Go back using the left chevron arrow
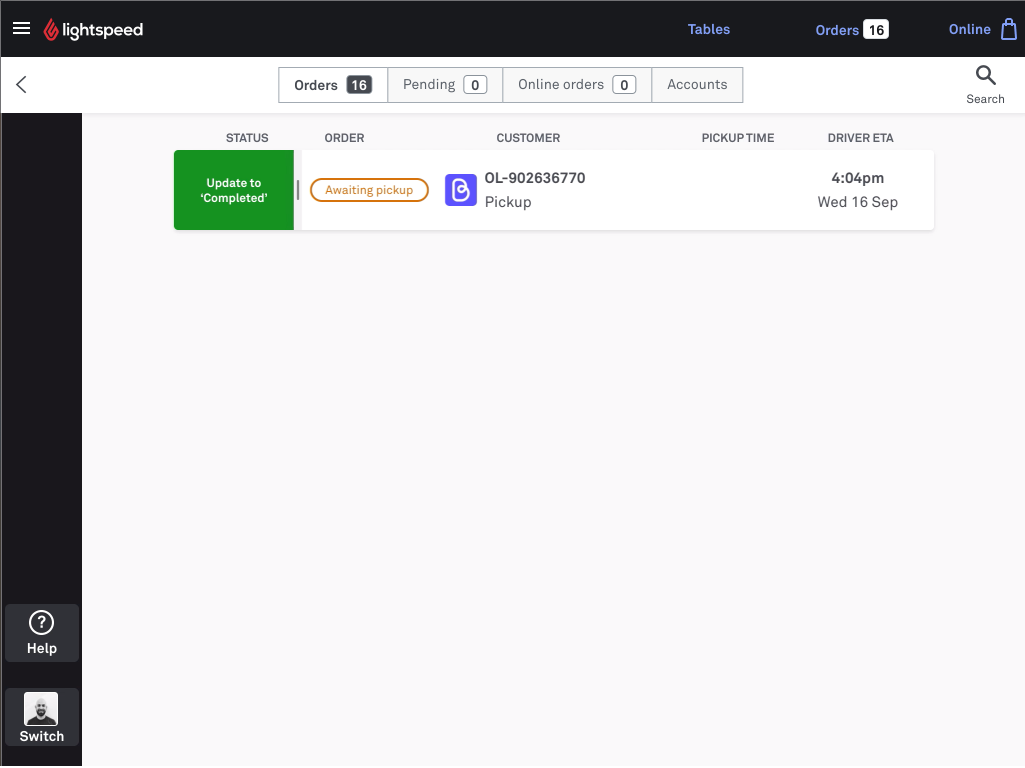Image resolution: width=1025 pixels, height=768 pixels. pos(22,84)
